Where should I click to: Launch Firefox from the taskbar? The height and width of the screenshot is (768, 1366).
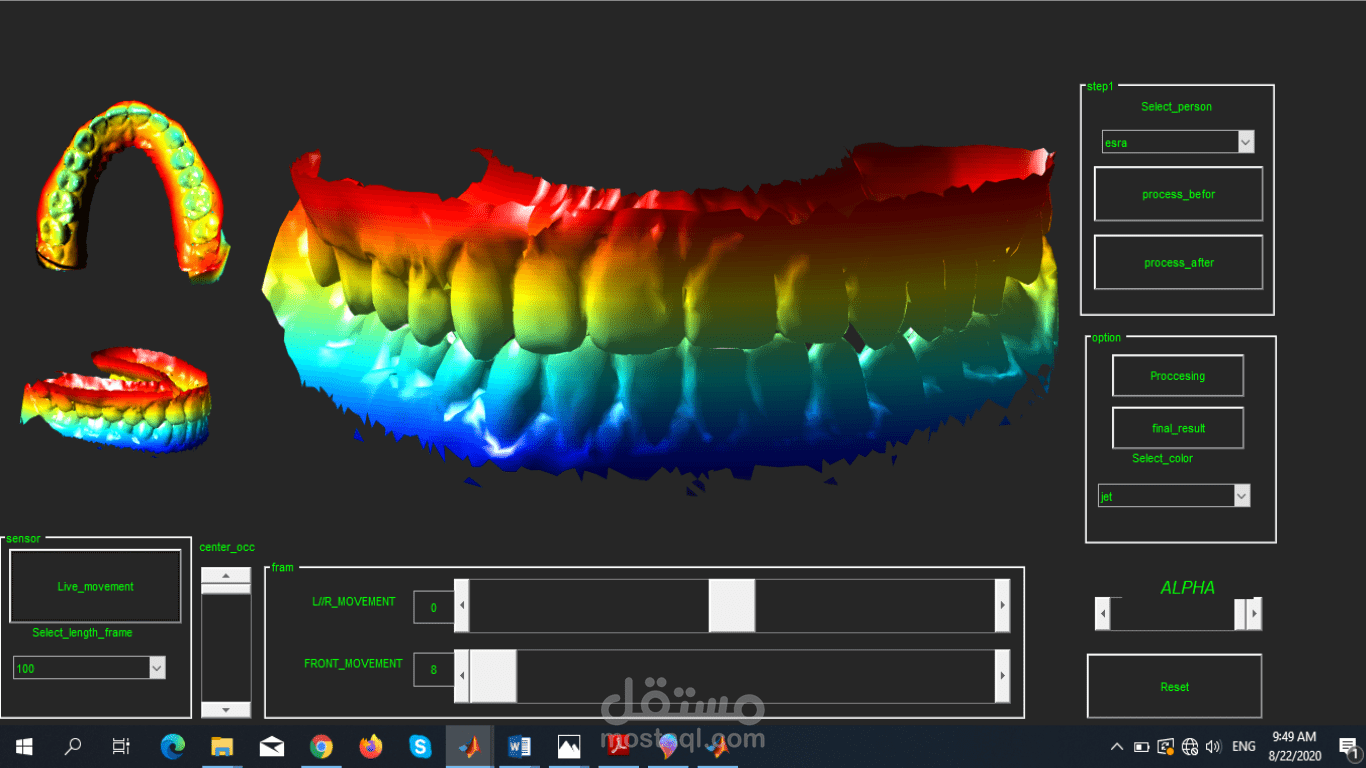(371, 746)
